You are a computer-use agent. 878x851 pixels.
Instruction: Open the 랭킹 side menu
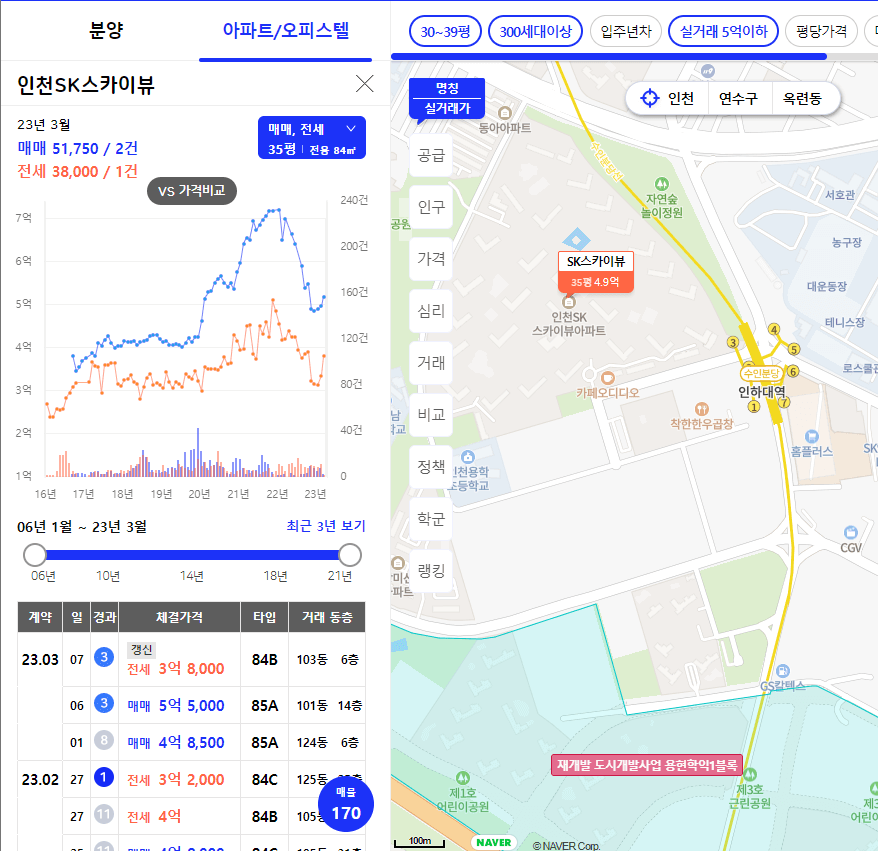click(x=431, y=571)
